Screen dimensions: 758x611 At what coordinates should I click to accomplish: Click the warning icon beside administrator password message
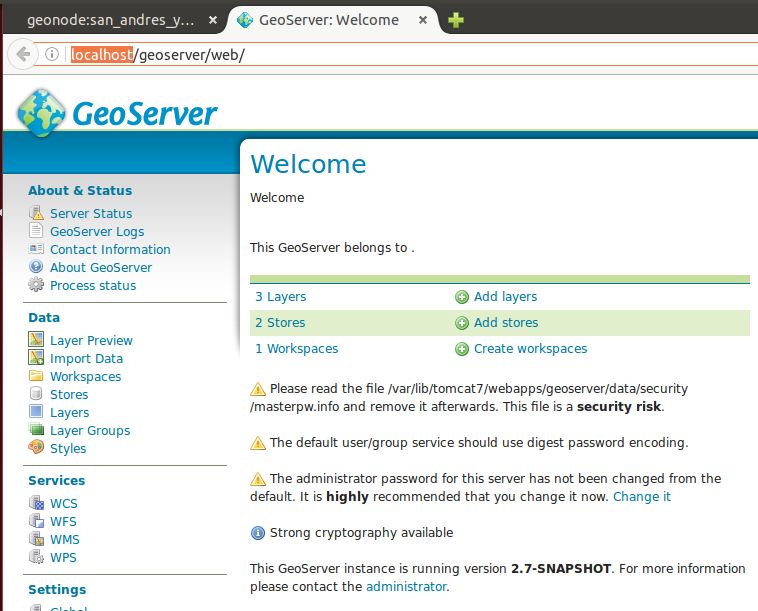point(258,479)
